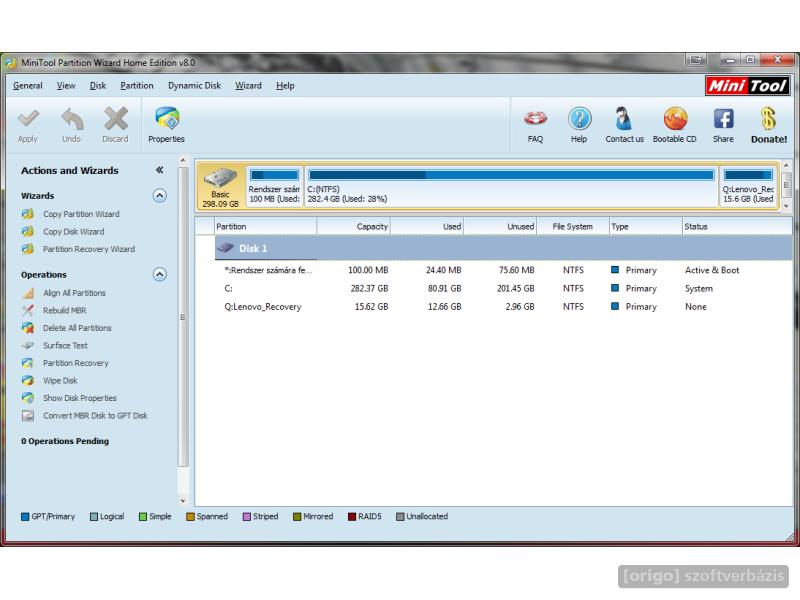Open the Wizard menu
The image size is (800, 600).
pyautogui.click(x=248, y=86)
